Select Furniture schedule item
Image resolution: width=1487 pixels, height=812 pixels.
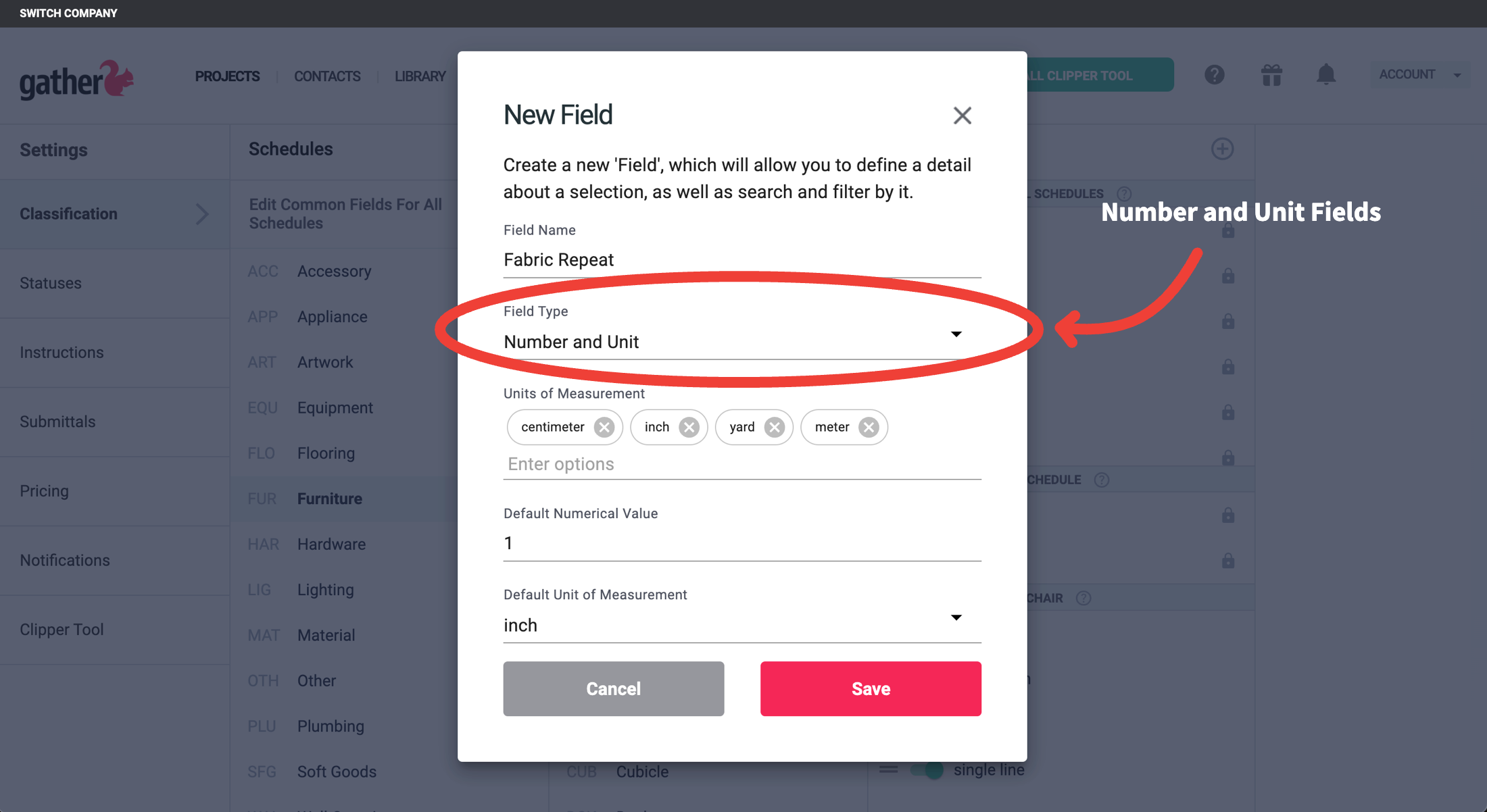330,498
